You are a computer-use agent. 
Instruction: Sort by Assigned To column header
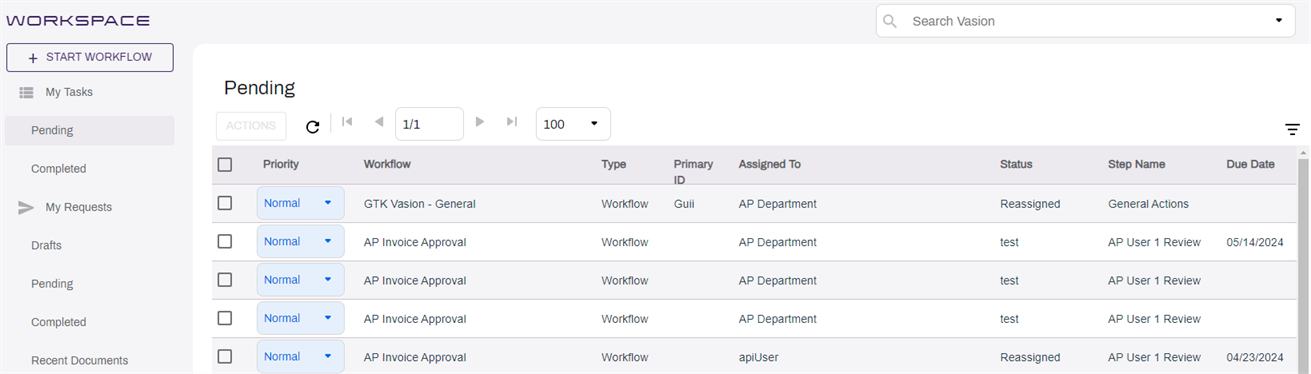point(770,164)
